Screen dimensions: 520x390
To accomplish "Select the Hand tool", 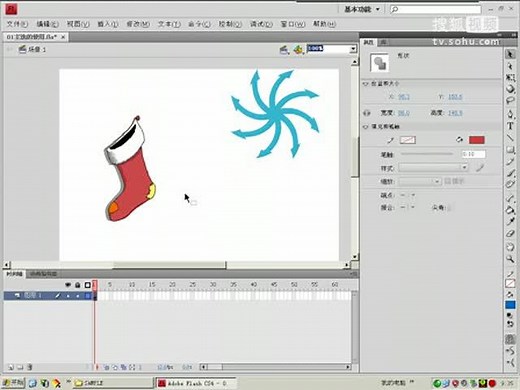I will coord(510,247).
